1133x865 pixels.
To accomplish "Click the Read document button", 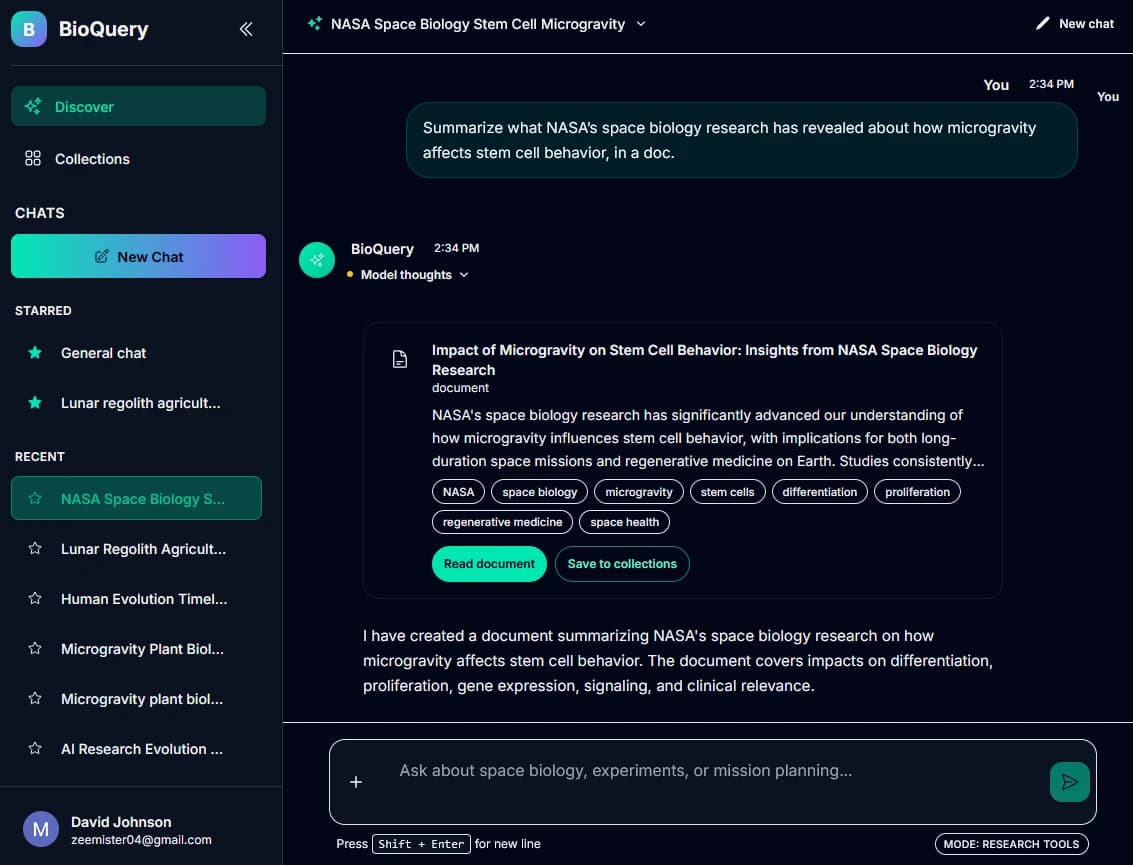I will [x=489, y=564].
